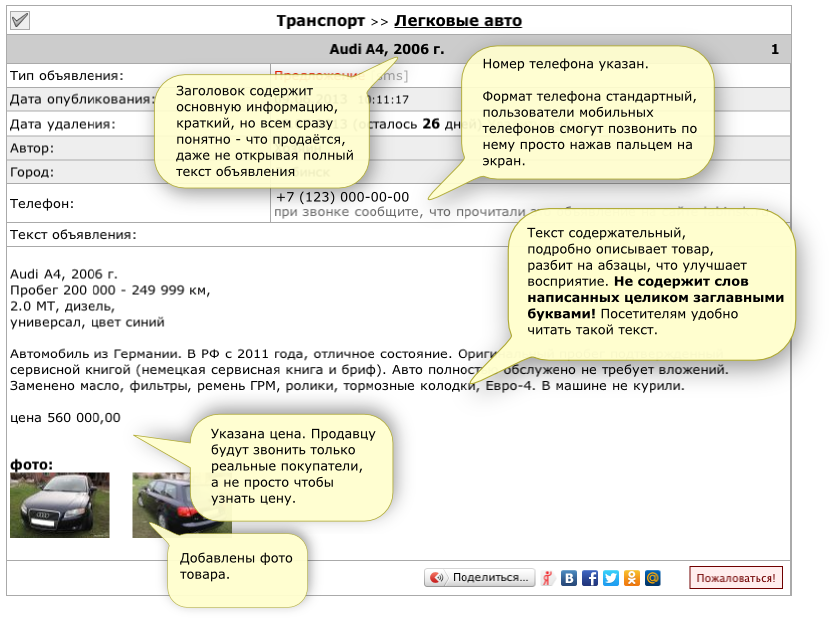This screenshot has height=618, width=829.
Task: Click the 2.0 МТ, дизель line
Action: [62, 306]
